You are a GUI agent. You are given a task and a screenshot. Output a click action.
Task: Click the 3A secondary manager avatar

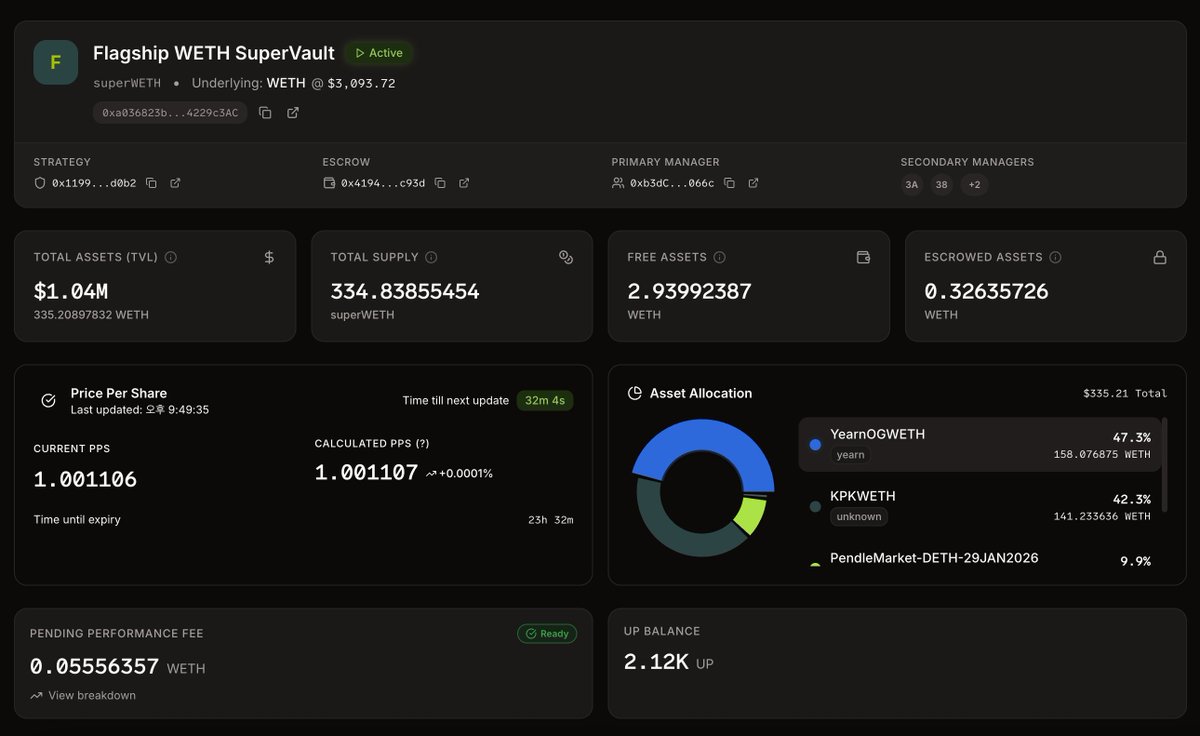pyautogui.click(x=911, y=185)
